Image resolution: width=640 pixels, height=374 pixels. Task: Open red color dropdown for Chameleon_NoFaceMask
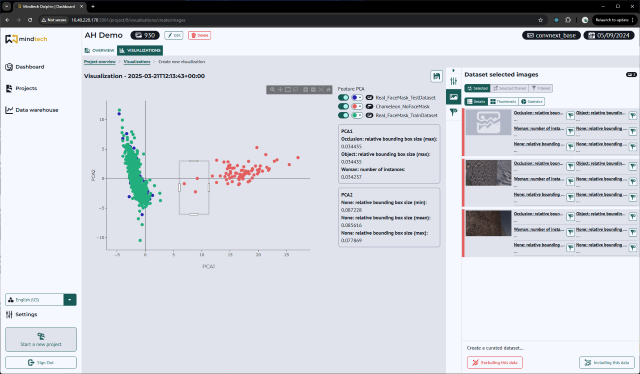click(x=357, y=107)
